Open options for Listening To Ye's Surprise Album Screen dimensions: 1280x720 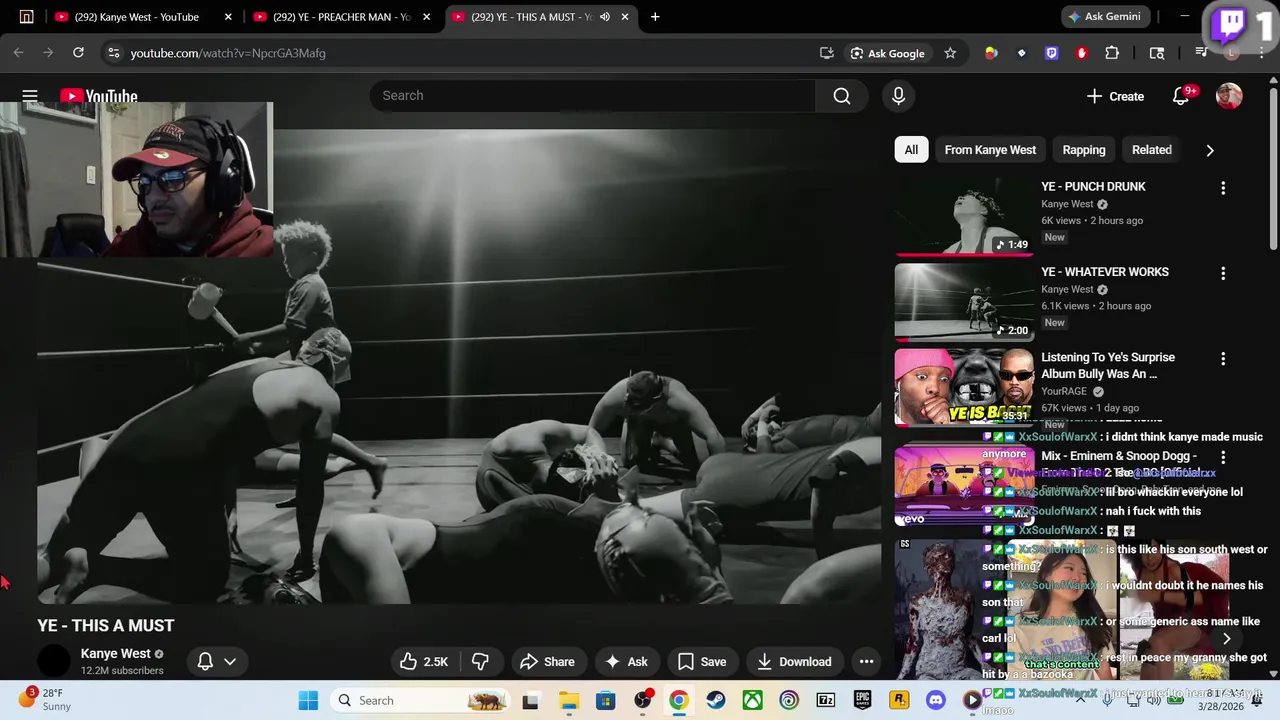(1223, 358)
